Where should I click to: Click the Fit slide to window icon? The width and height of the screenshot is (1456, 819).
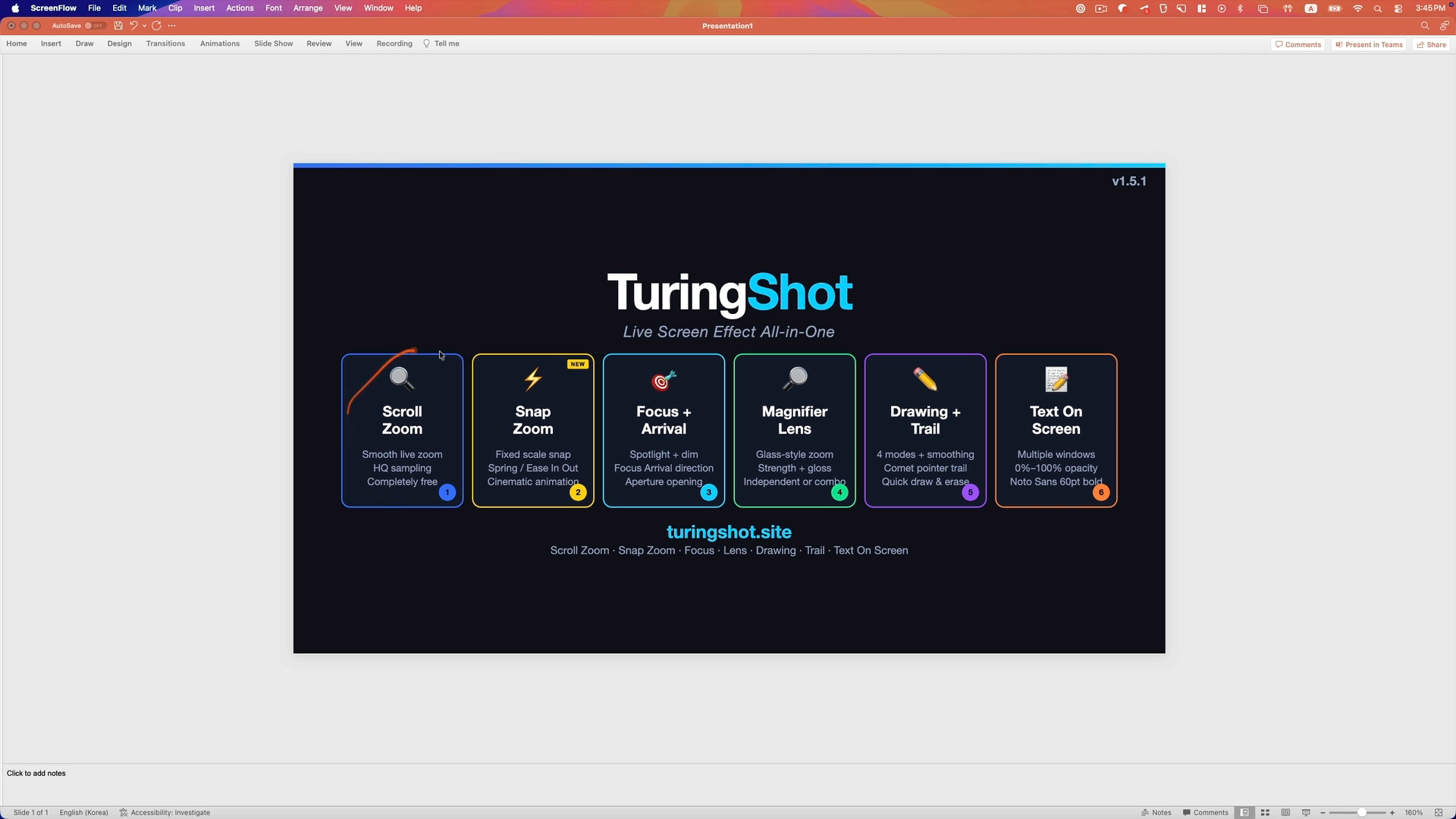(1439, 812)
